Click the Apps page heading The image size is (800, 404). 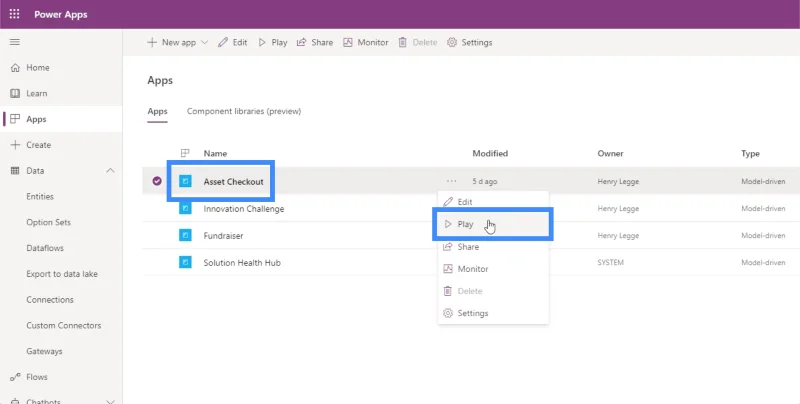point(160,80)
